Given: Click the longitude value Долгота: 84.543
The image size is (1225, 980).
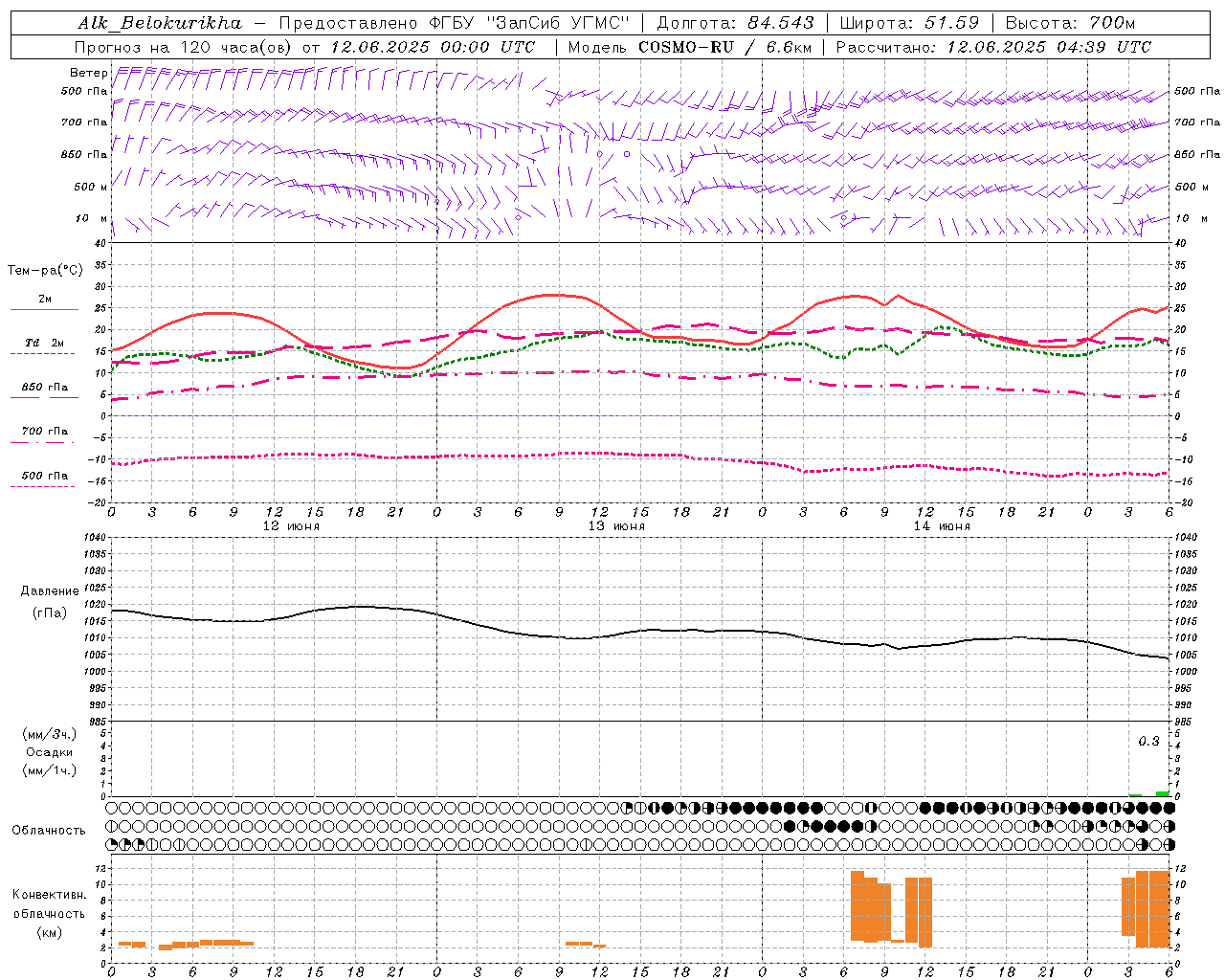Looking at the screenshot, I should pos(735,23).
